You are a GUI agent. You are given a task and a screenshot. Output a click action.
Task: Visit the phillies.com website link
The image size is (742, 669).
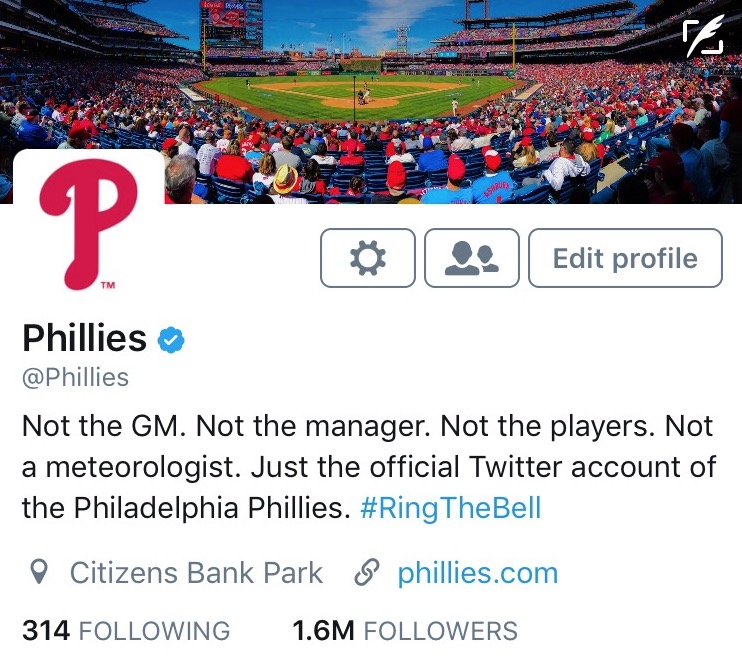tap(477, 573)
